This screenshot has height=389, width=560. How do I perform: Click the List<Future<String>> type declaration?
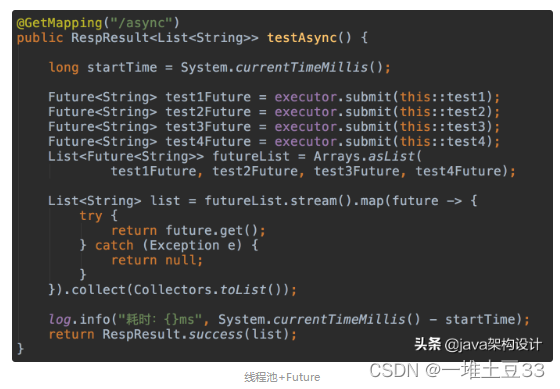[x=126, y=156]
